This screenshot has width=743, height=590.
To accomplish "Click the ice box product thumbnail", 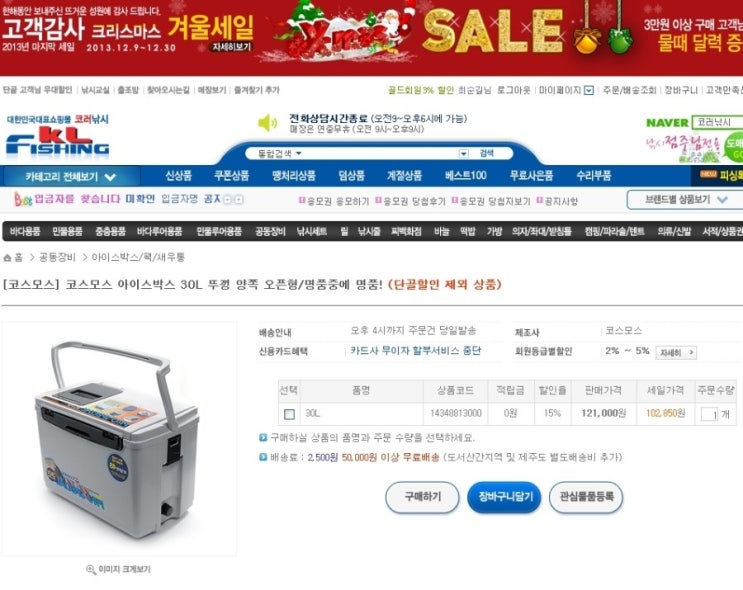I will point(118,438).
